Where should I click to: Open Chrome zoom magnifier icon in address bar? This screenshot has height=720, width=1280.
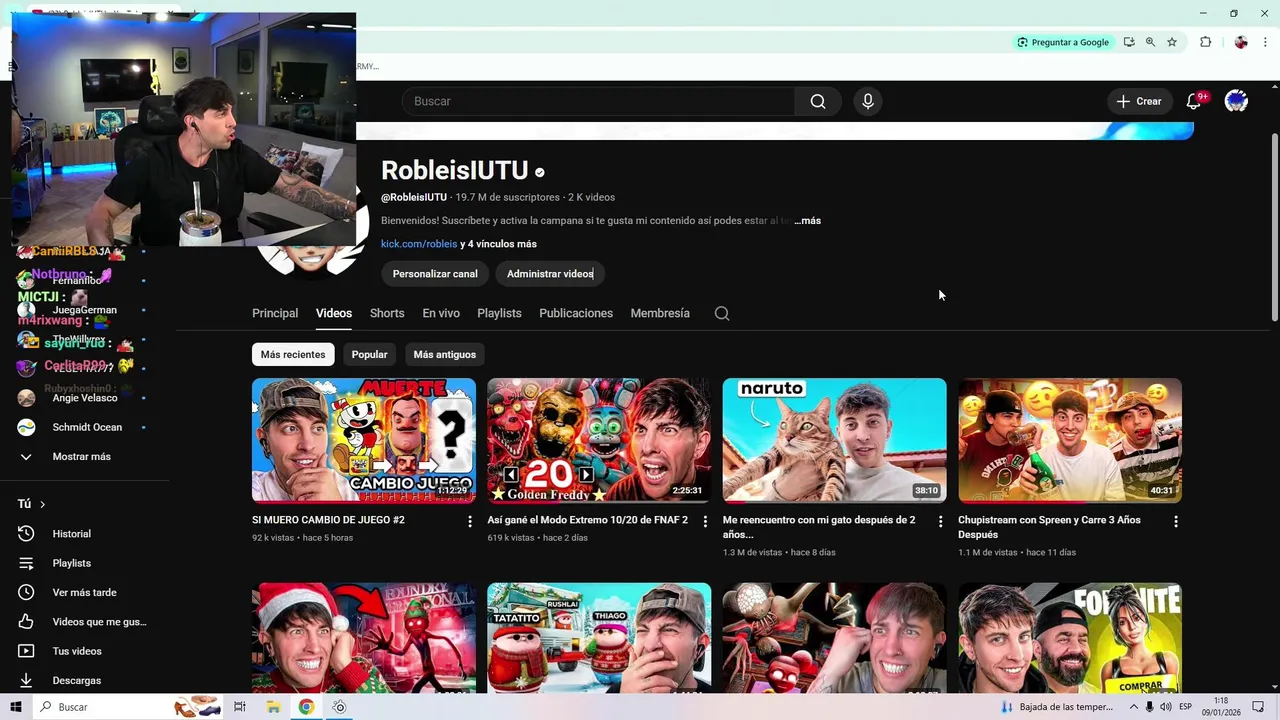pos(1150,42)
